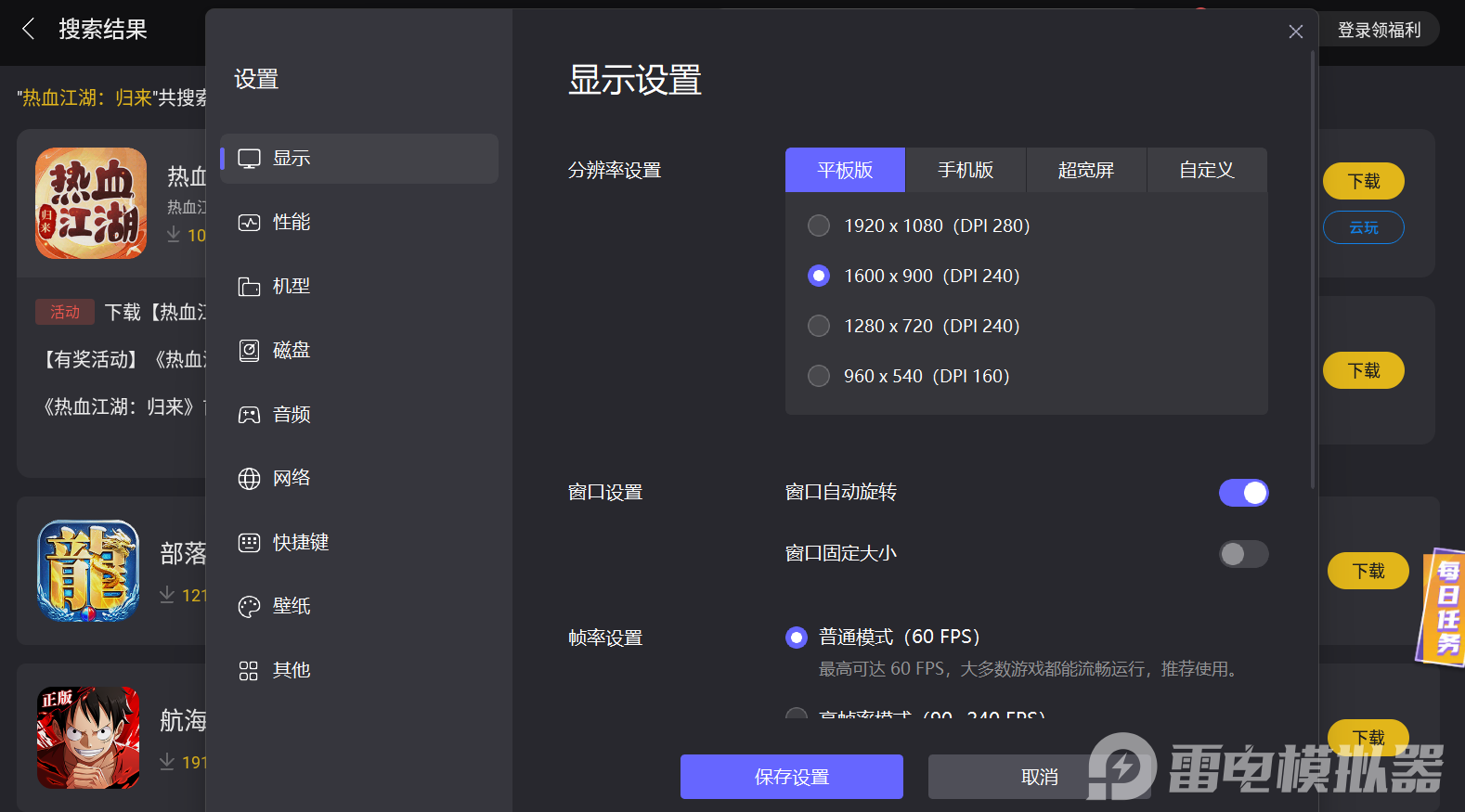Click the 登录领福利 login button
The height and width of the screenshot is (812, 1465).
(x=1379, y=30)
